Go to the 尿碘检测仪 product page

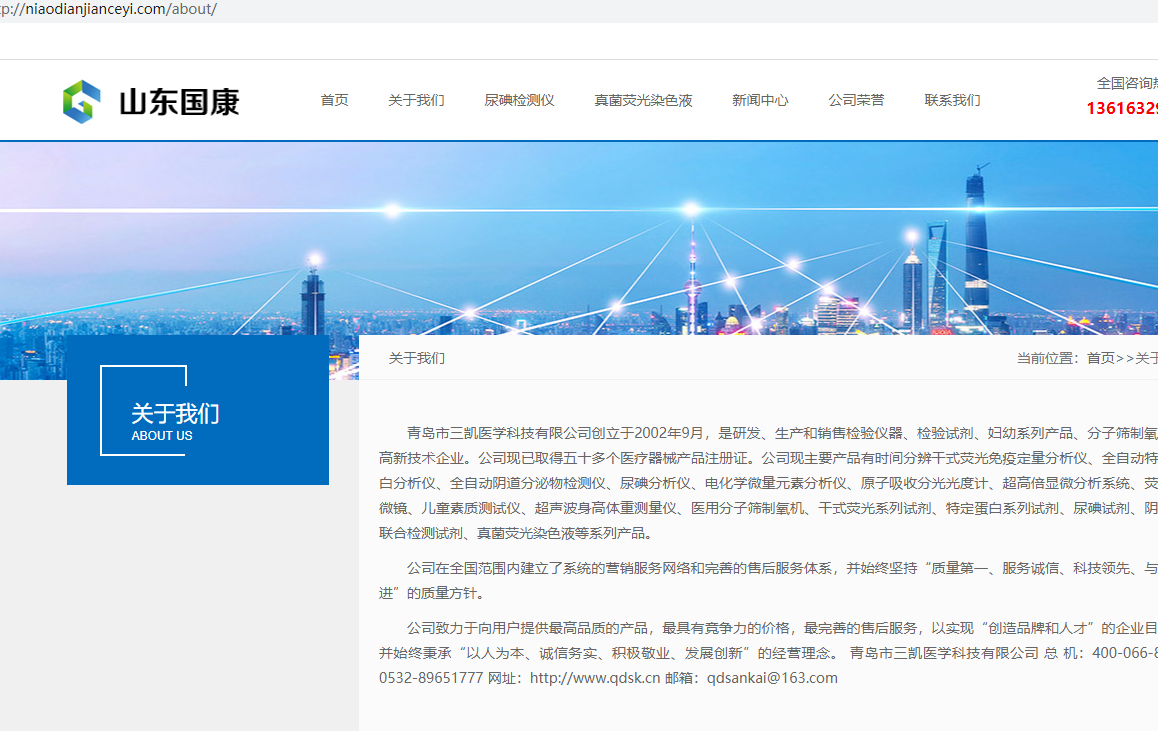click(519, 100)
